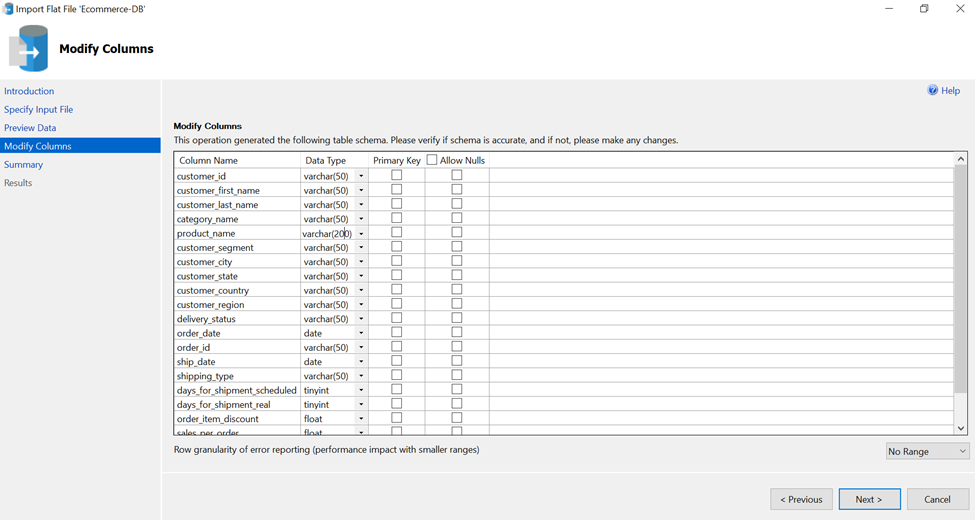The width and height of the screenshot is (975, 520).
Task: Click the Cancel button
Action: point(937,499)
